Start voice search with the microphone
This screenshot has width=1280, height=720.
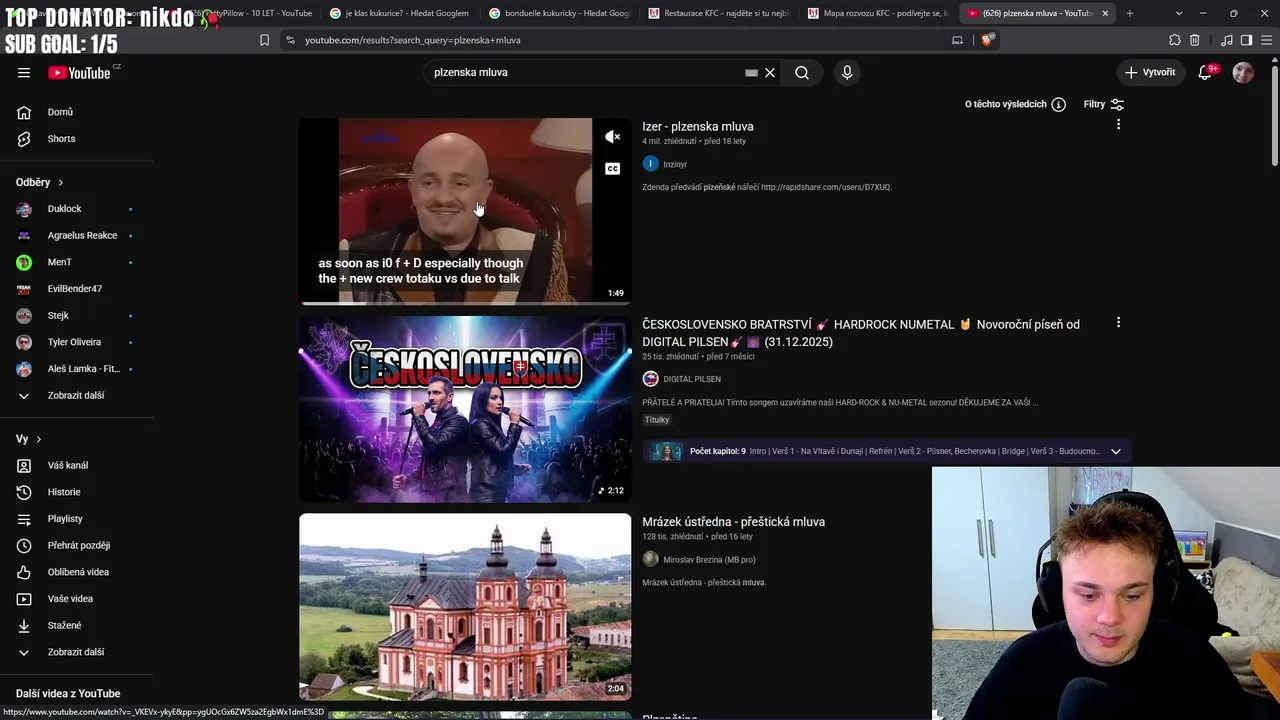coord(847,72)
